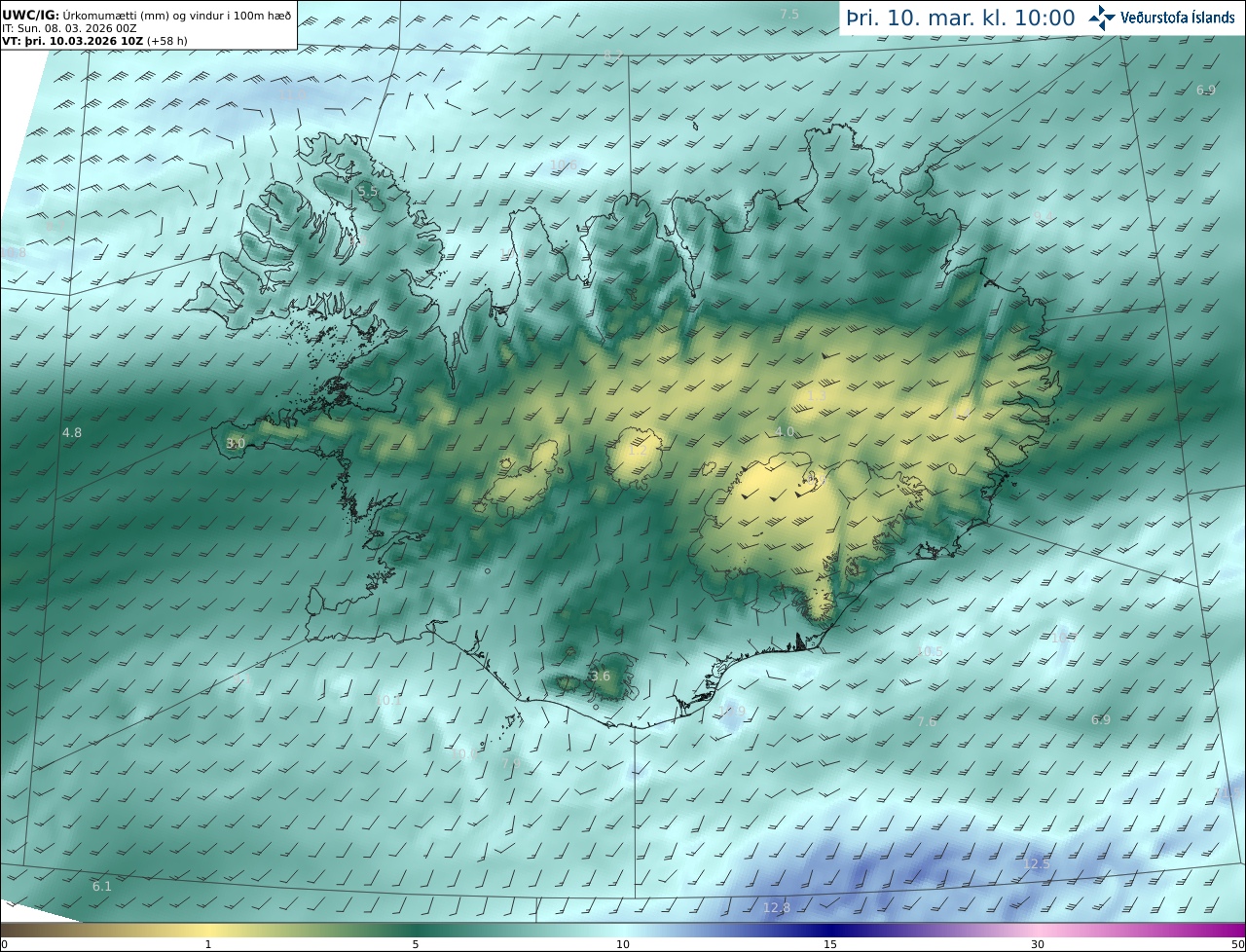The image size is (1246, 952).
Task: Click the light pink segment of the color scale
Action: pos(1038,931)
